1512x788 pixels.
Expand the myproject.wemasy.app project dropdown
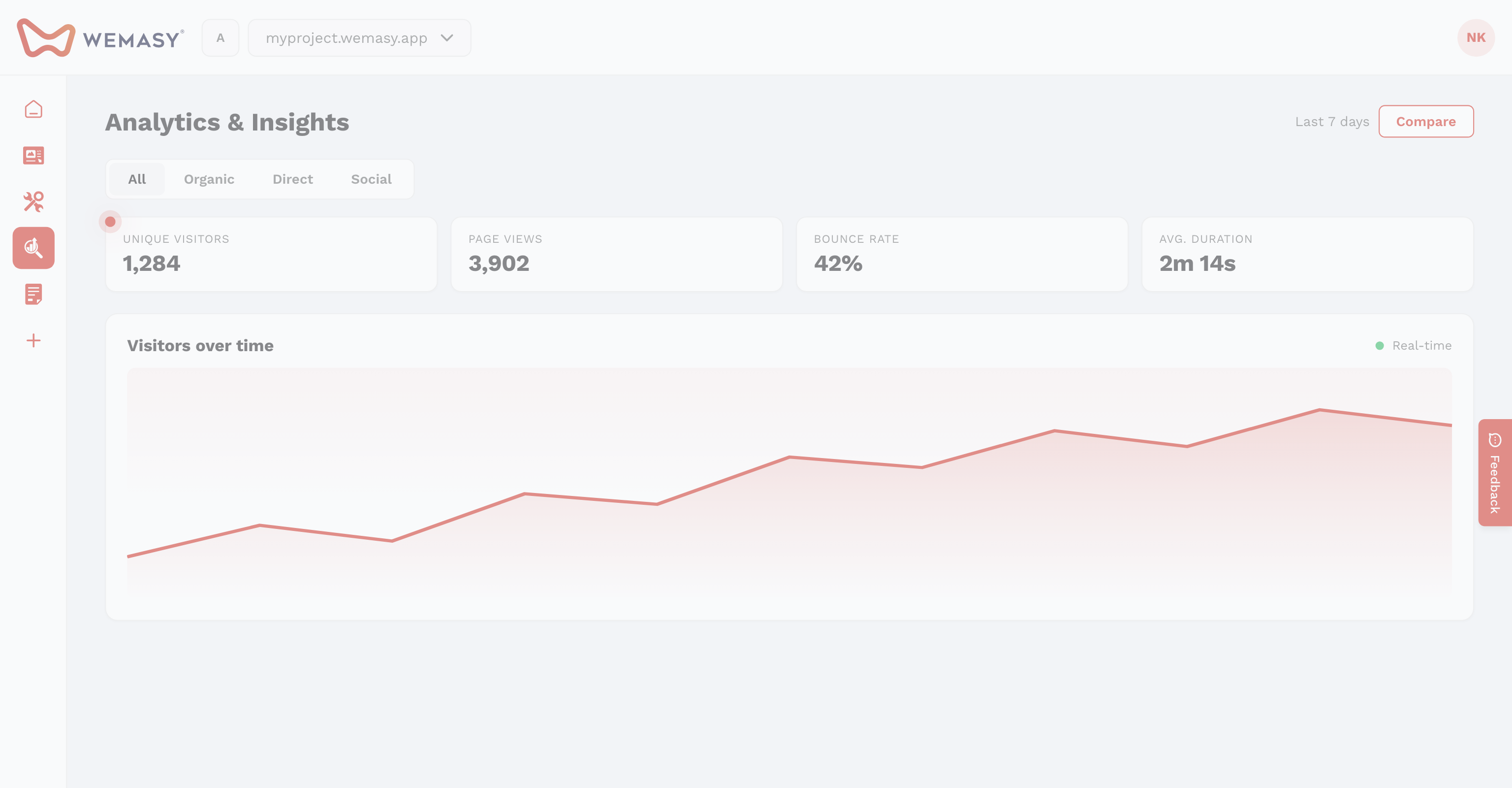click(x=359, y=37)
